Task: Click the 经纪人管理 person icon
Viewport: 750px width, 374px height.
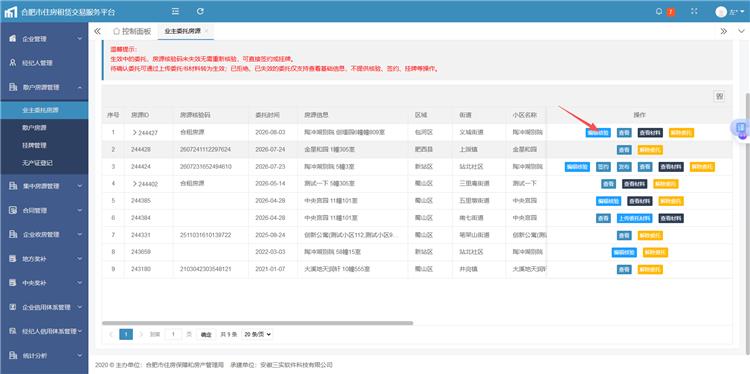Action: coord(13,63)
